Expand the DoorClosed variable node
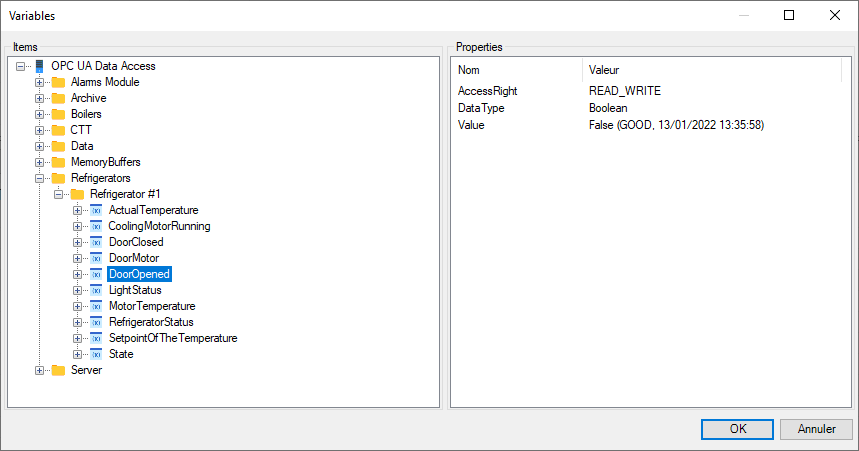 point(78,242)
